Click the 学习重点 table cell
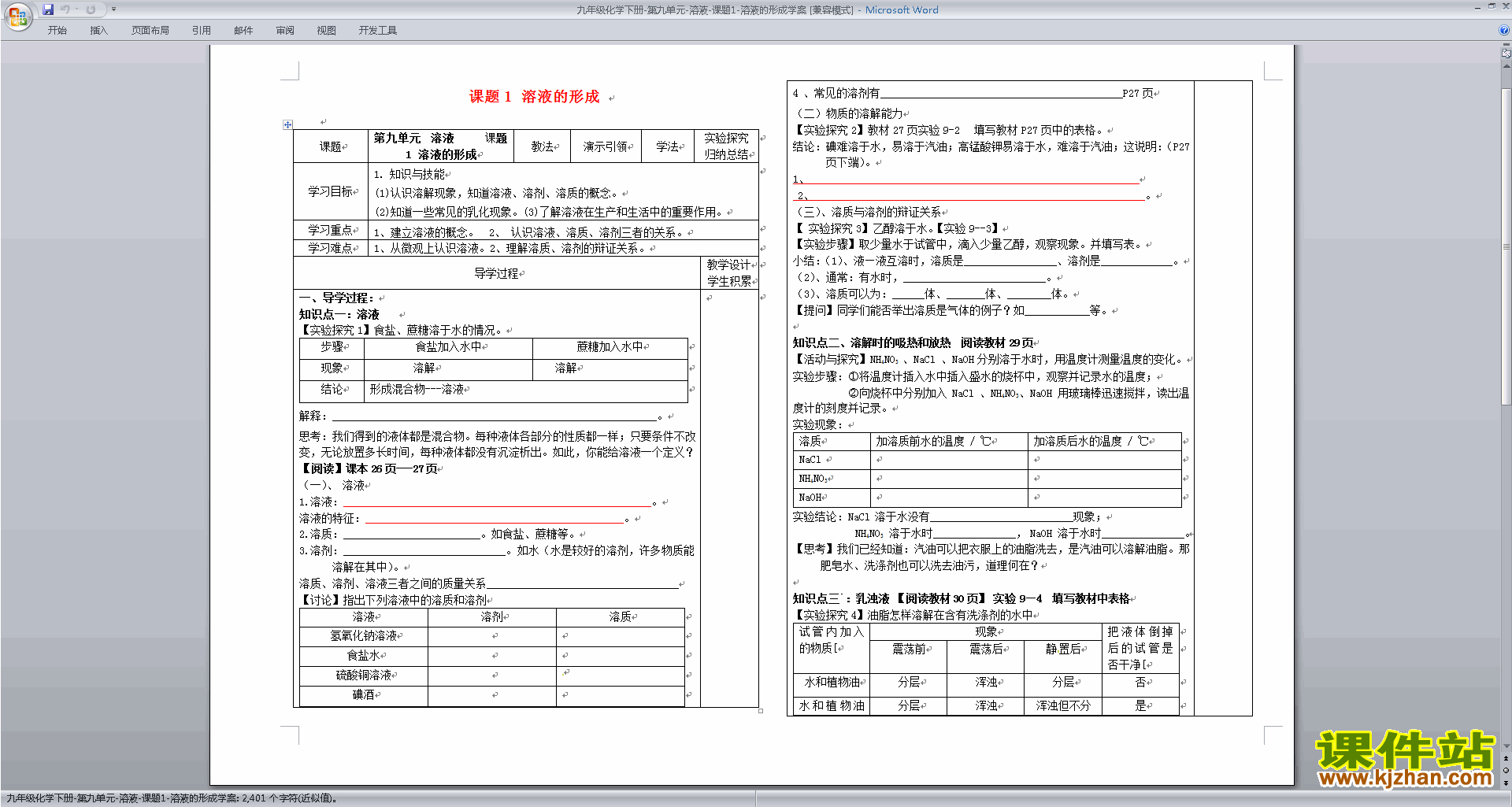The width and height of the screenshot is (1512, 807). point(332,230)
